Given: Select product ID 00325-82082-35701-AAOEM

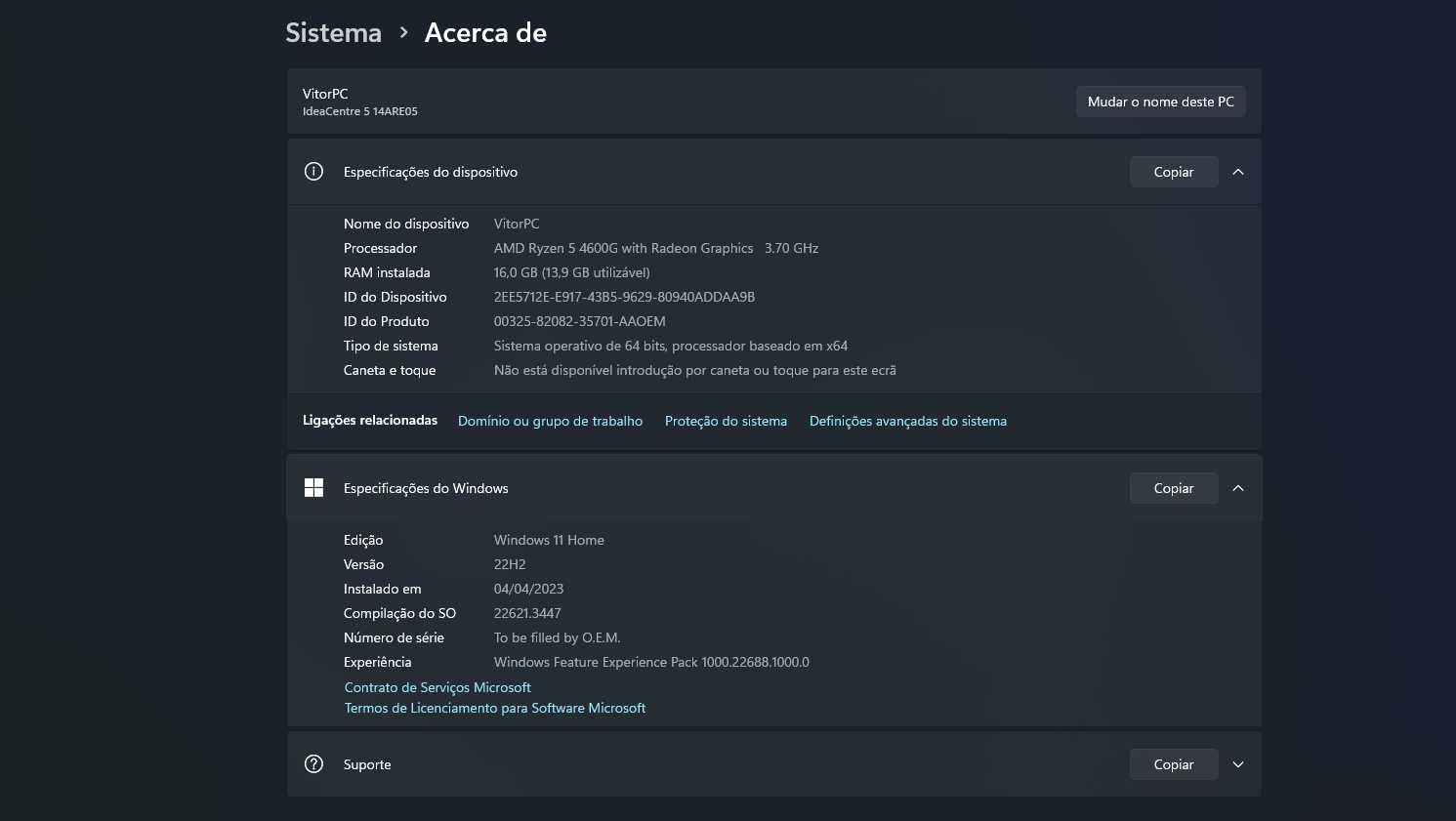Looking at the screenshot, I should (x=580, y=321).
